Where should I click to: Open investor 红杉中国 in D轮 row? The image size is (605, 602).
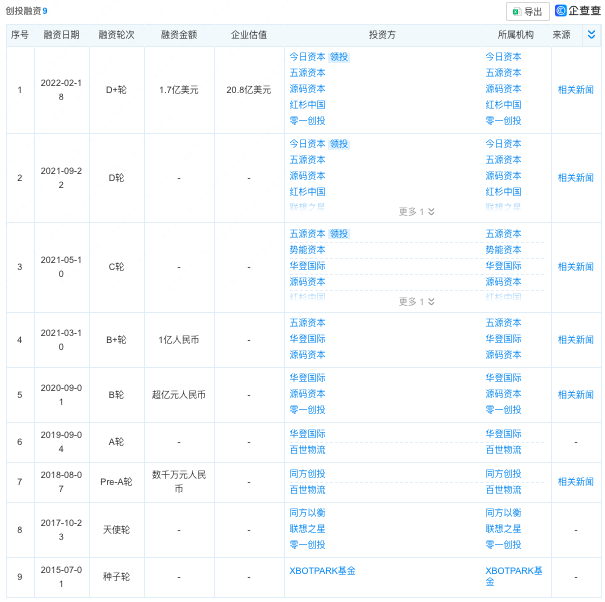click(x=308, y=192)
